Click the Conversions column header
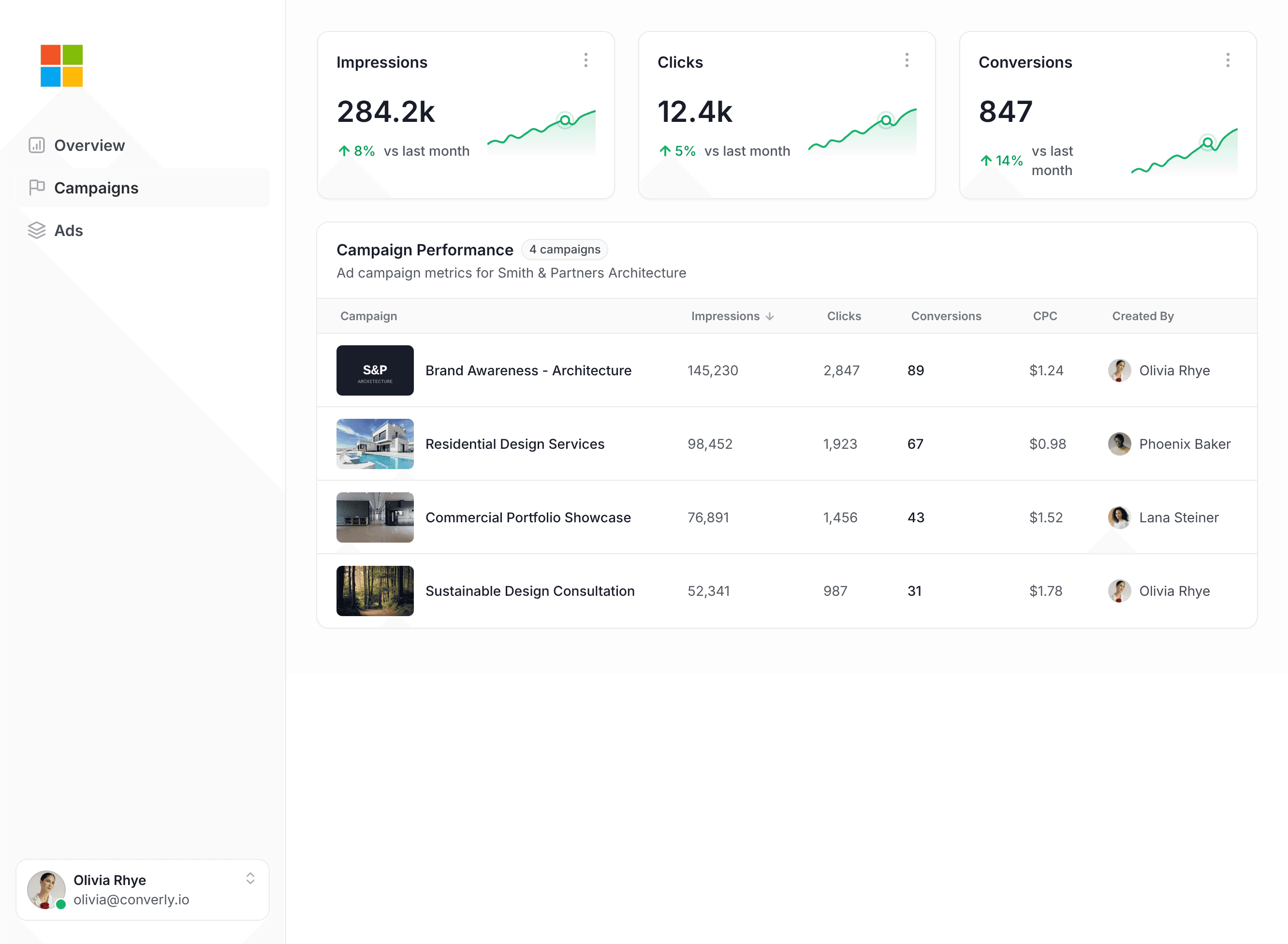The width and height of the screenshot is (1288, 944). 946,316
